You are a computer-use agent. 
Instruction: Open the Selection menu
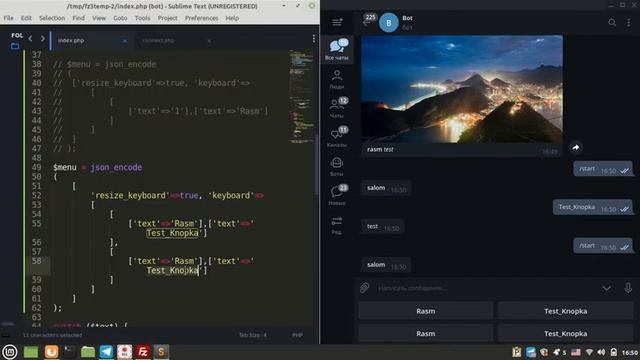click(x=52, y=18)
